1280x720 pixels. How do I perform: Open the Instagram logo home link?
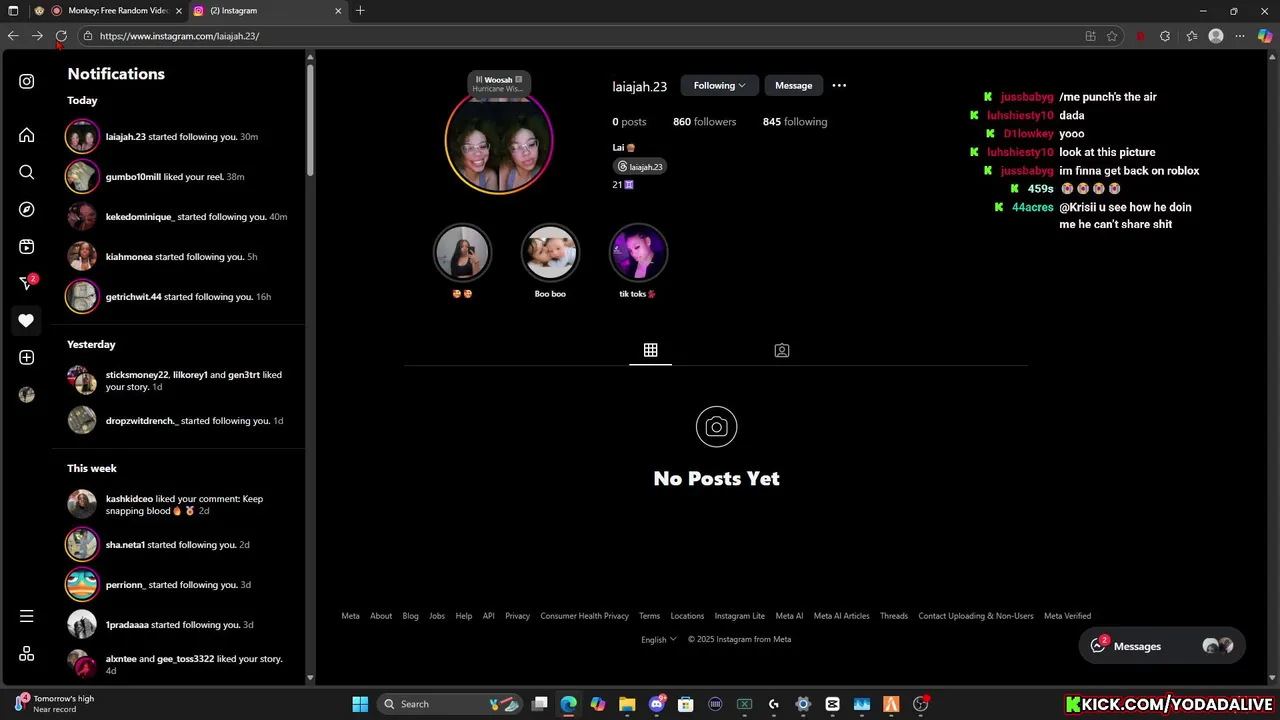tap(27, 81)
